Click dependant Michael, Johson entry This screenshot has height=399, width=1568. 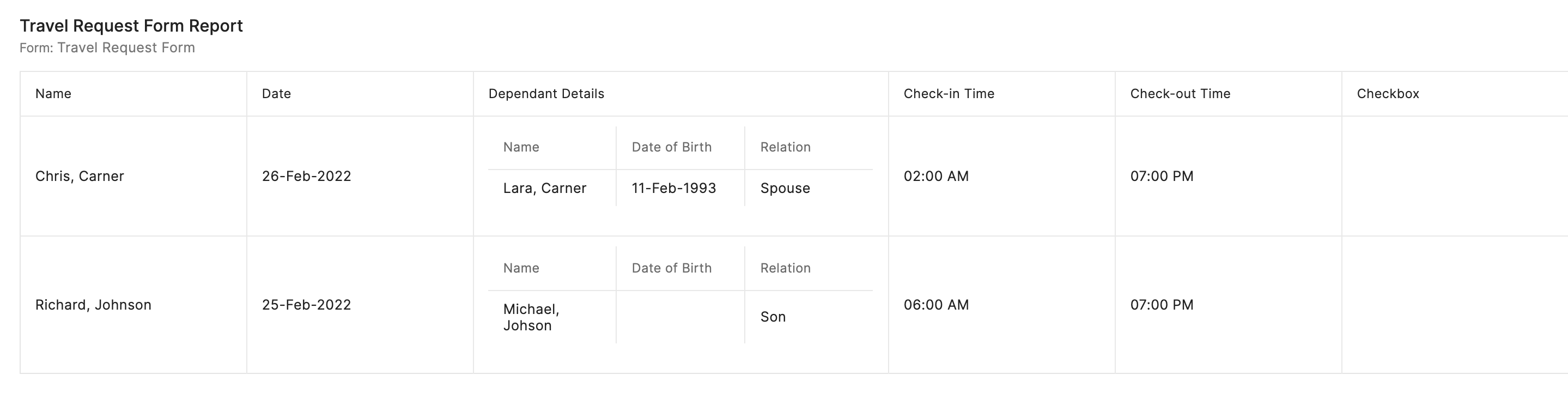click(x=531, y=317)
